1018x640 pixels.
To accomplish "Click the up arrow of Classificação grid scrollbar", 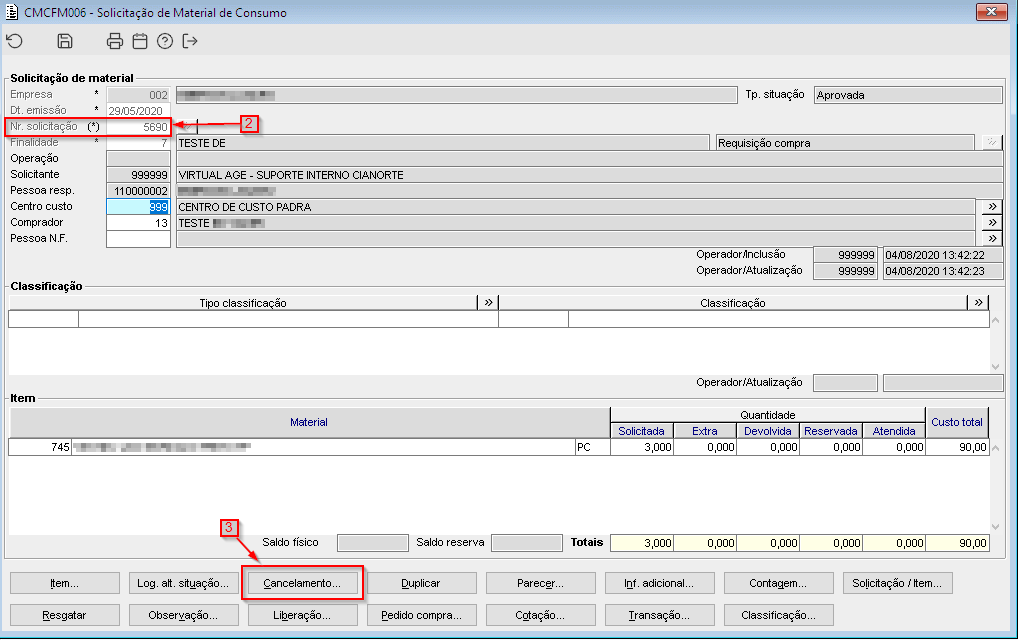I will coord(996,320).
